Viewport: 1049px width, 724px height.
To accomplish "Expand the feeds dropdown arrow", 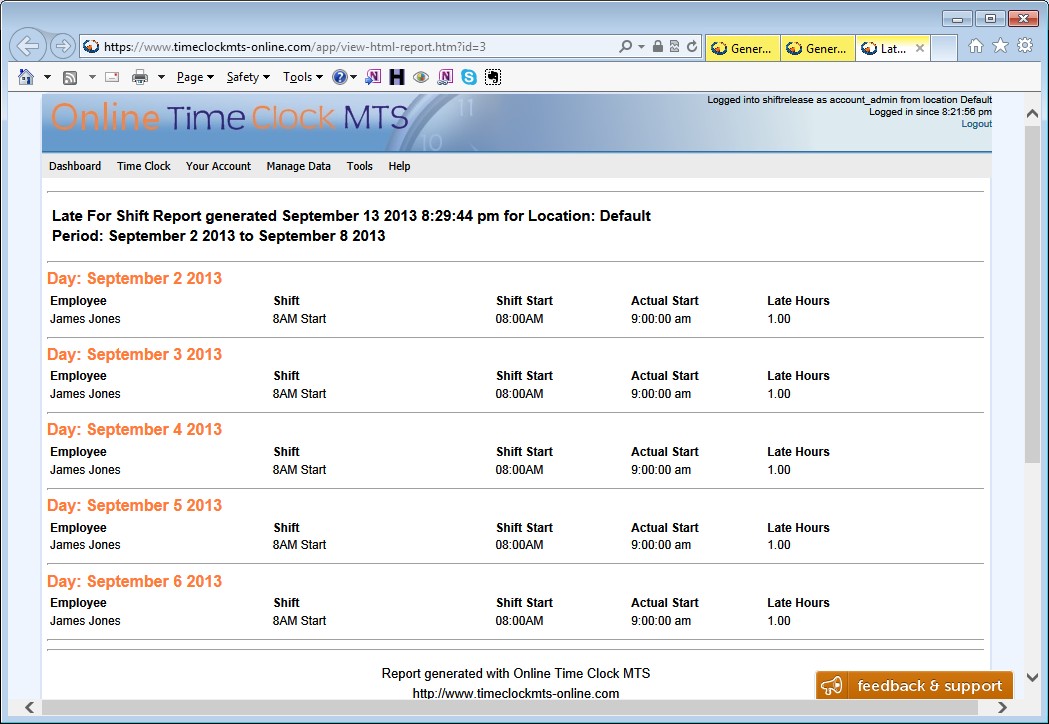I will click(92, 77).
